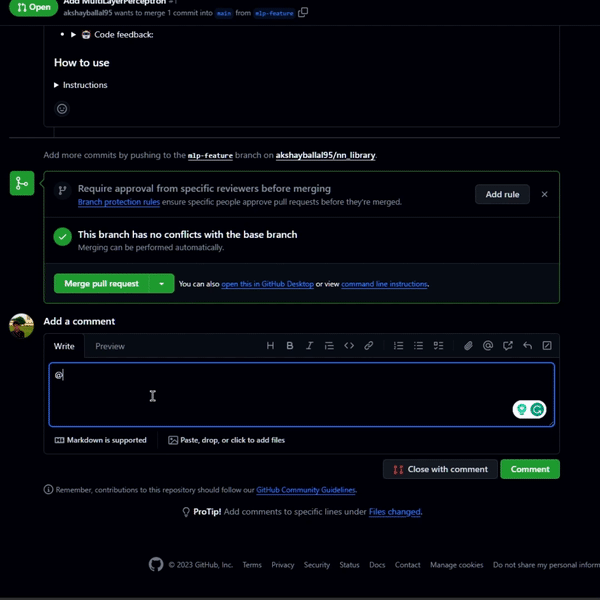Switch to the Write tab
Screen dimensions: 600x600
(x=64, y=346)
